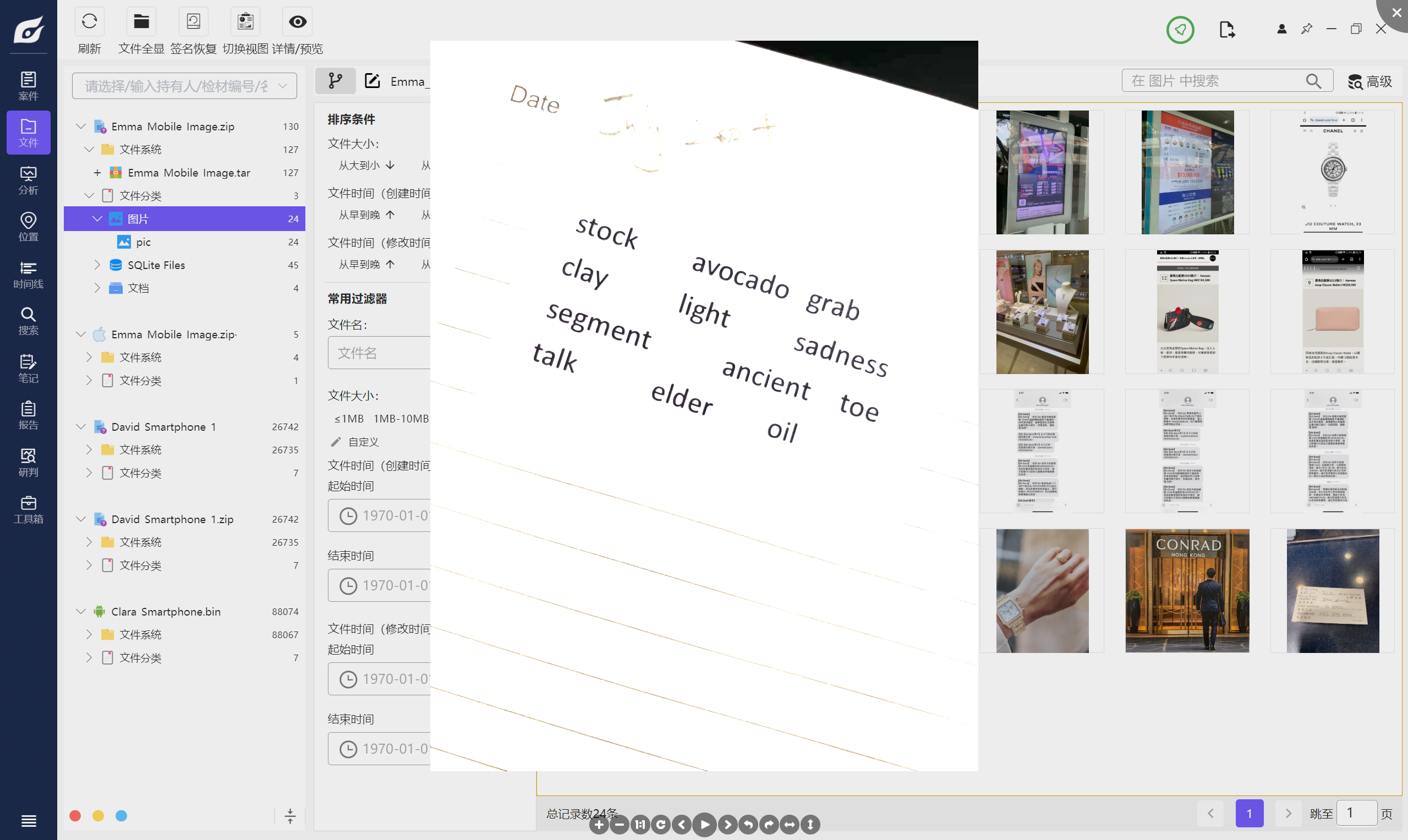Rotate image left with undo-arrow button
1408x840 pixels.
point(748,825)
